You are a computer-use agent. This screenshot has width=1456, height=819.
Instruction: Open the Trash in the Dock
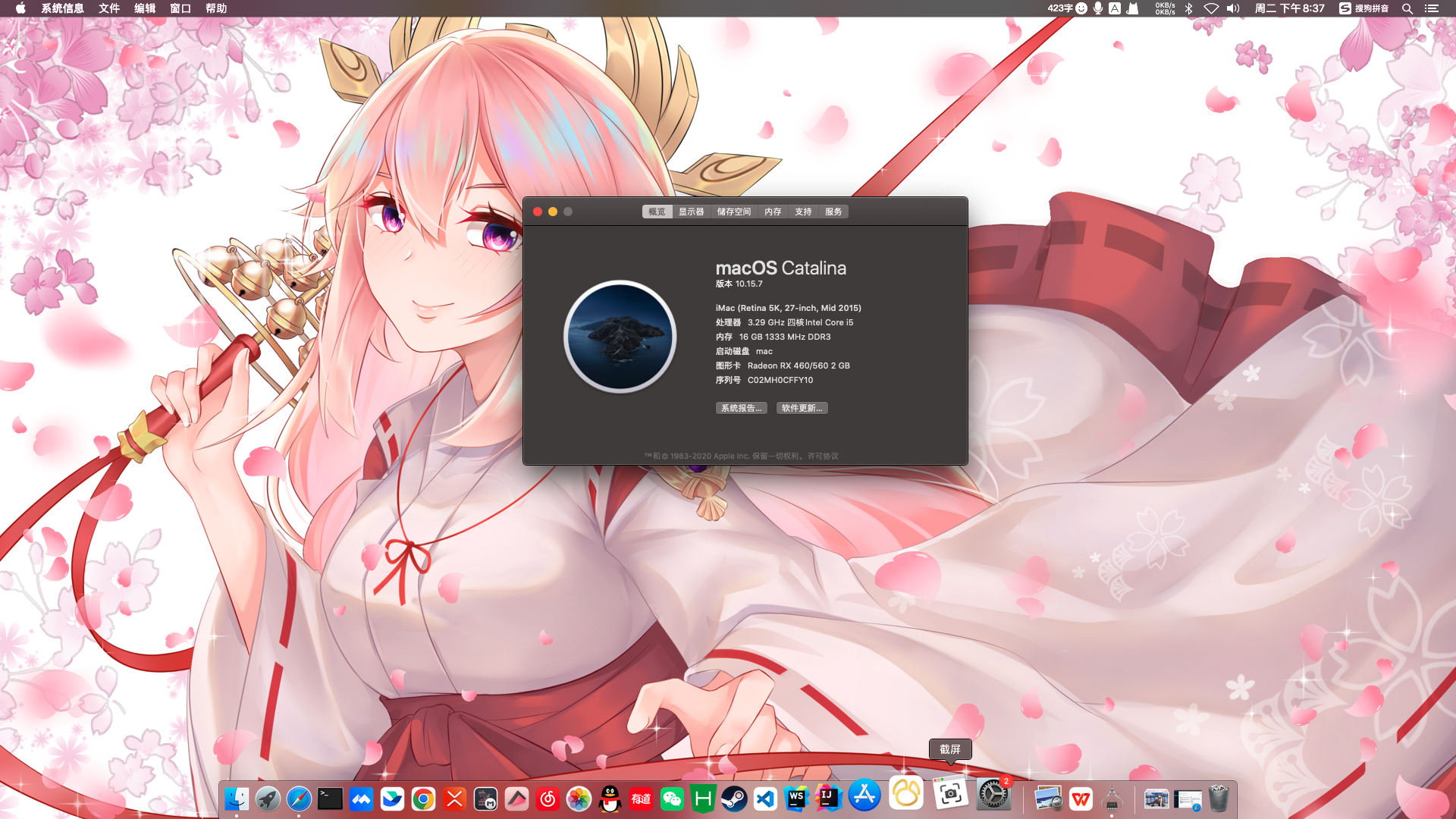(x=1219, y=799)
